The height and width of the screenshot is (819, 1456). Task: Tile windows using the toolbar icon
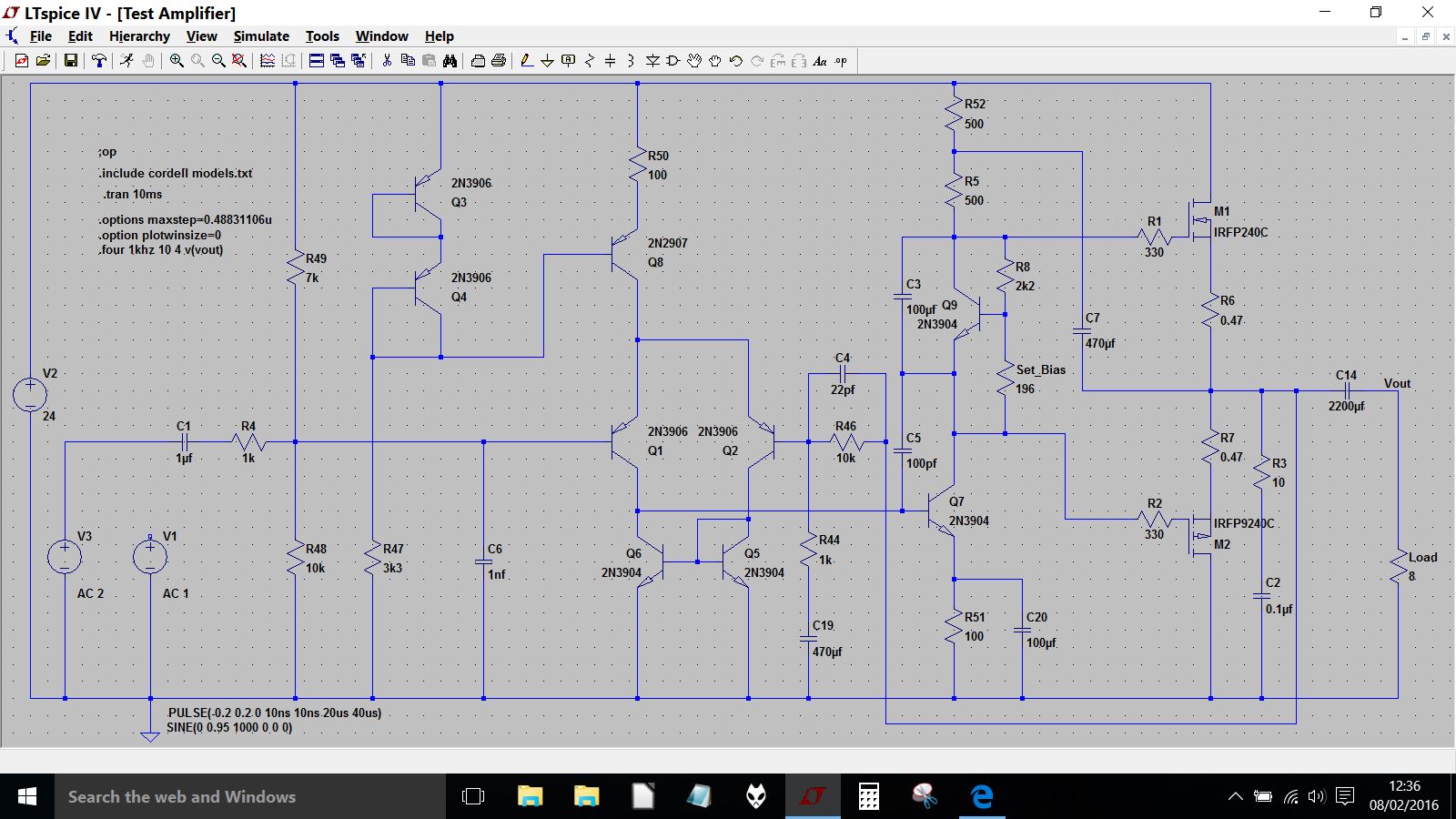point(317,61)
